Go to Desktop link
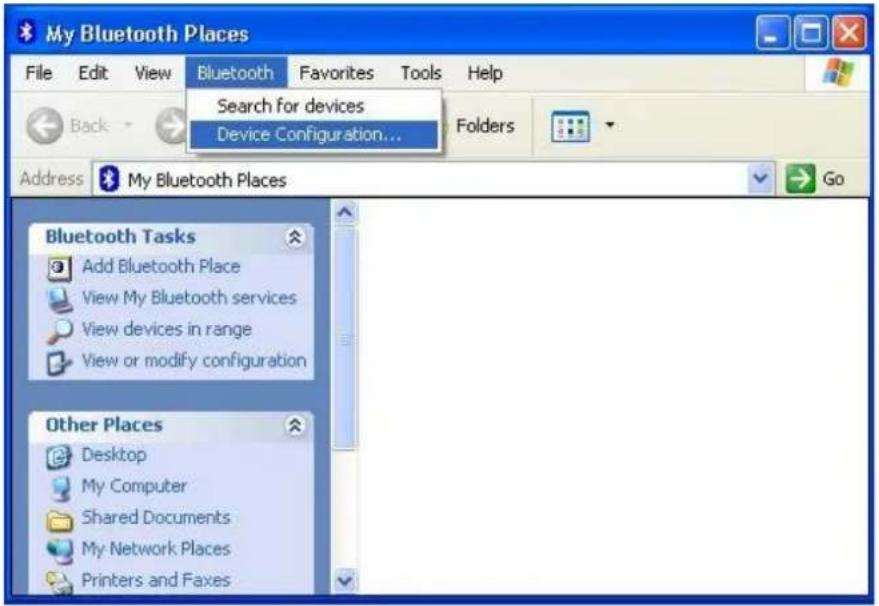This screenshot has width=879, height=606. point(114,455)
